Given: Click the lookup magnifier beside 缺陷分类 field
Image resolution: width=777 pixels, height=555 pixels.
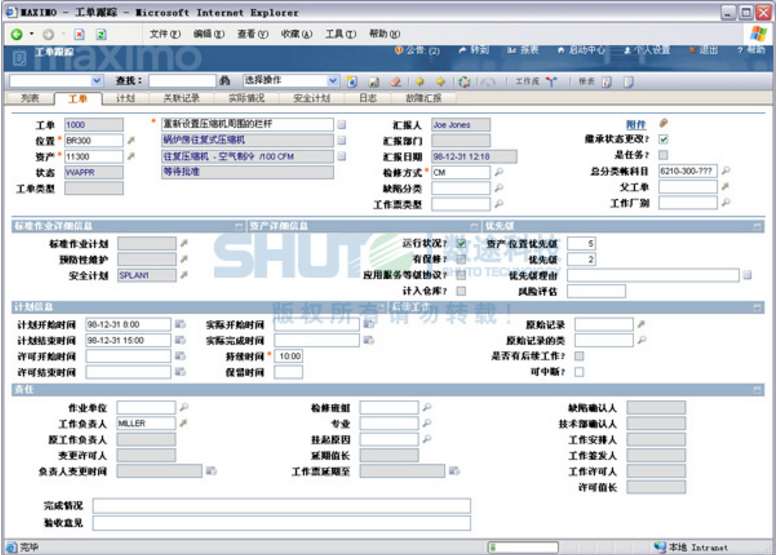Looking at the screenshot, I should 499,188.
